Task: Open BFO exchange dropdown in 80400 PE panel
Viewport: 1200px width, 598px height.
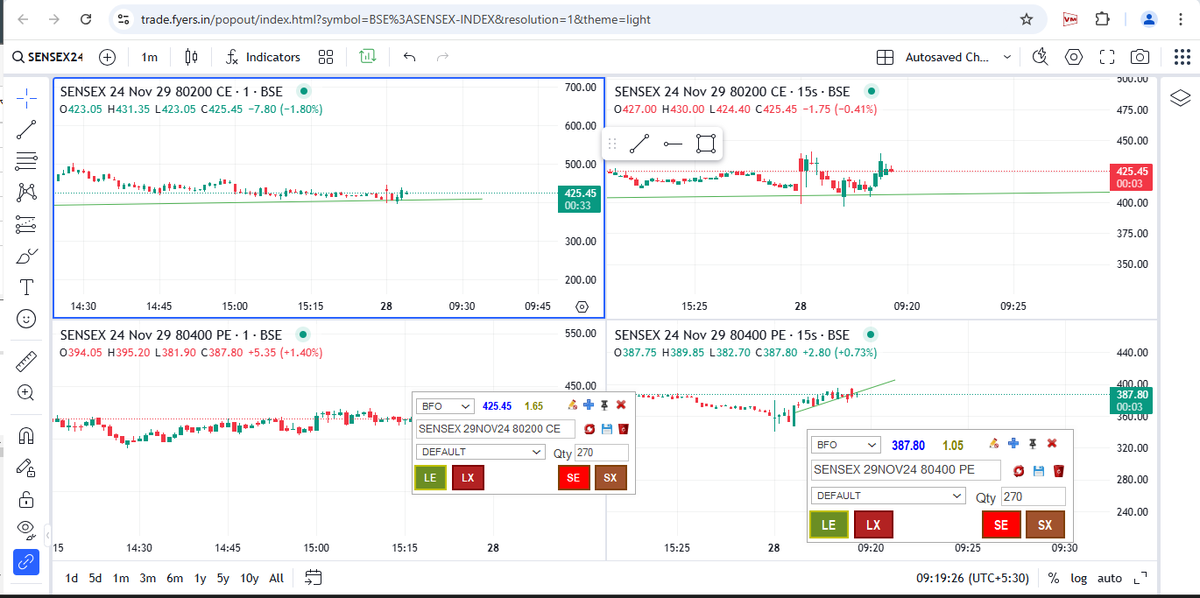Action: click(x=846, y=445)
